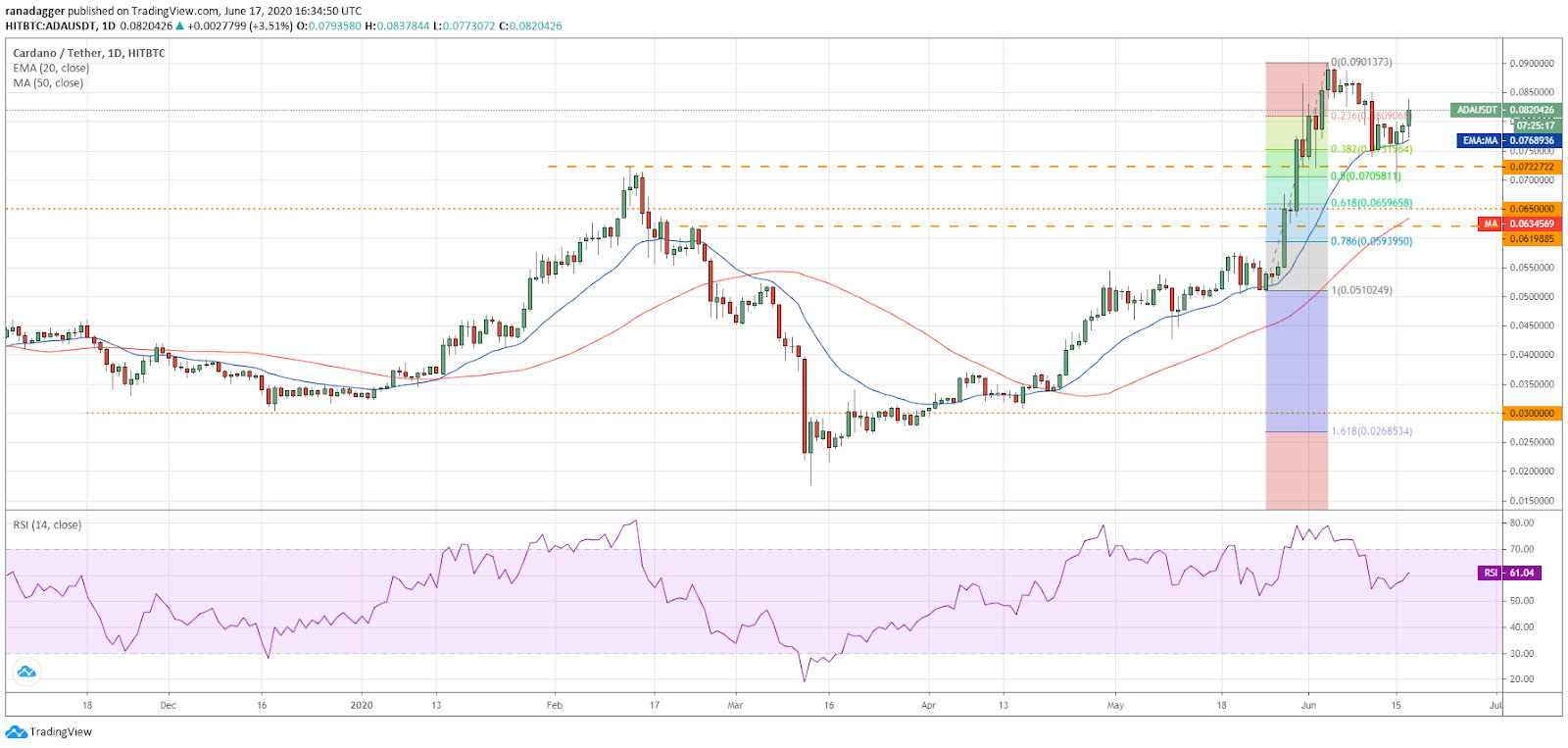Open author ranadagger's profile name
This screenshot has height=748, width=1568.
[x=34, y=11]
